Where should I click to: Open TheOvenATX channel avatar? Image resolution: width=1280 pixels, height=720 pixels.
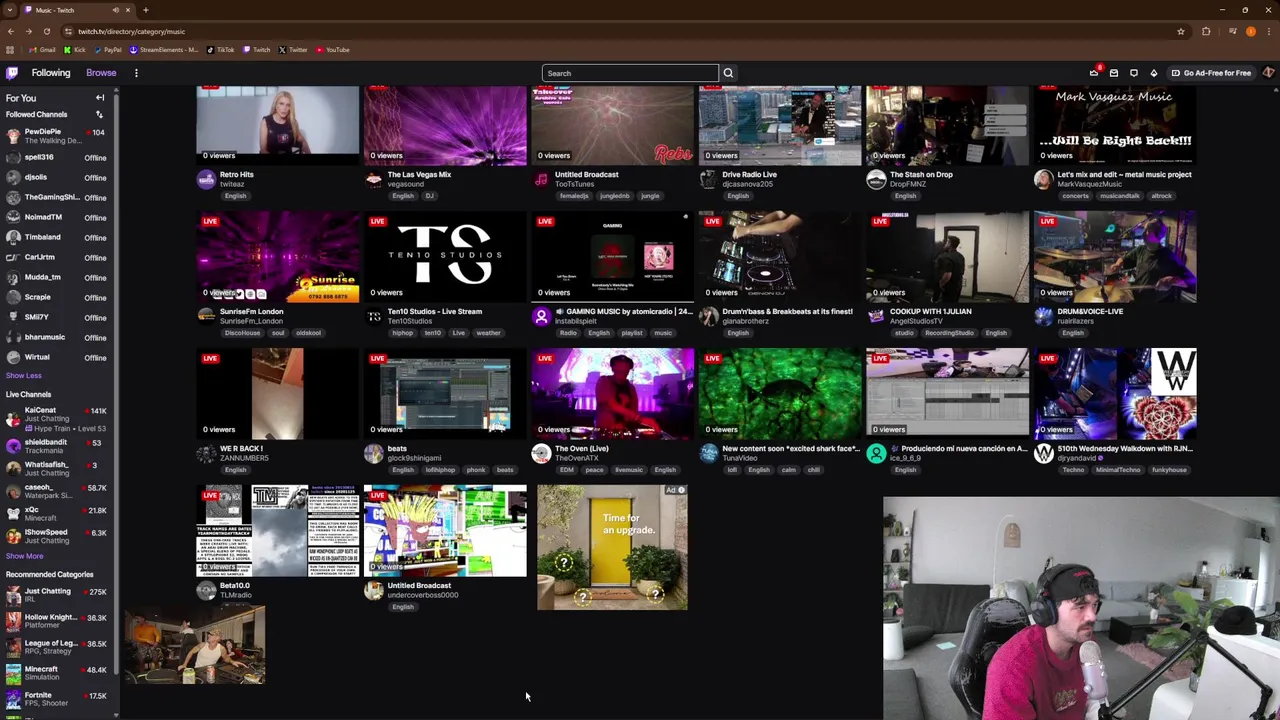click(x=541, y=454)
